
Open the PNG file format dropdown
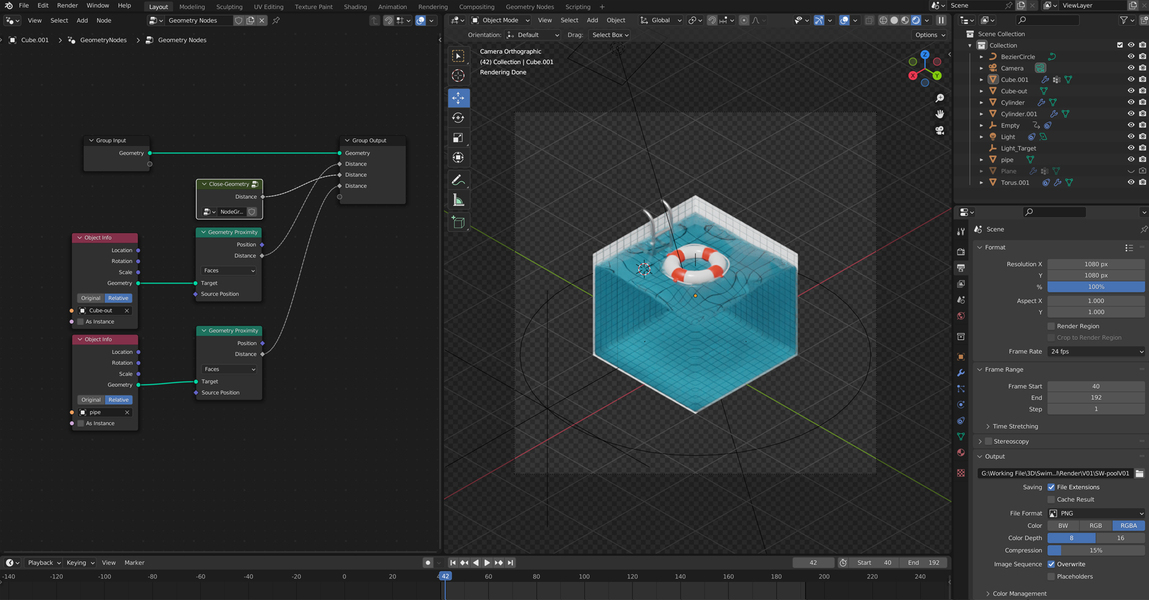[1096, 514]
